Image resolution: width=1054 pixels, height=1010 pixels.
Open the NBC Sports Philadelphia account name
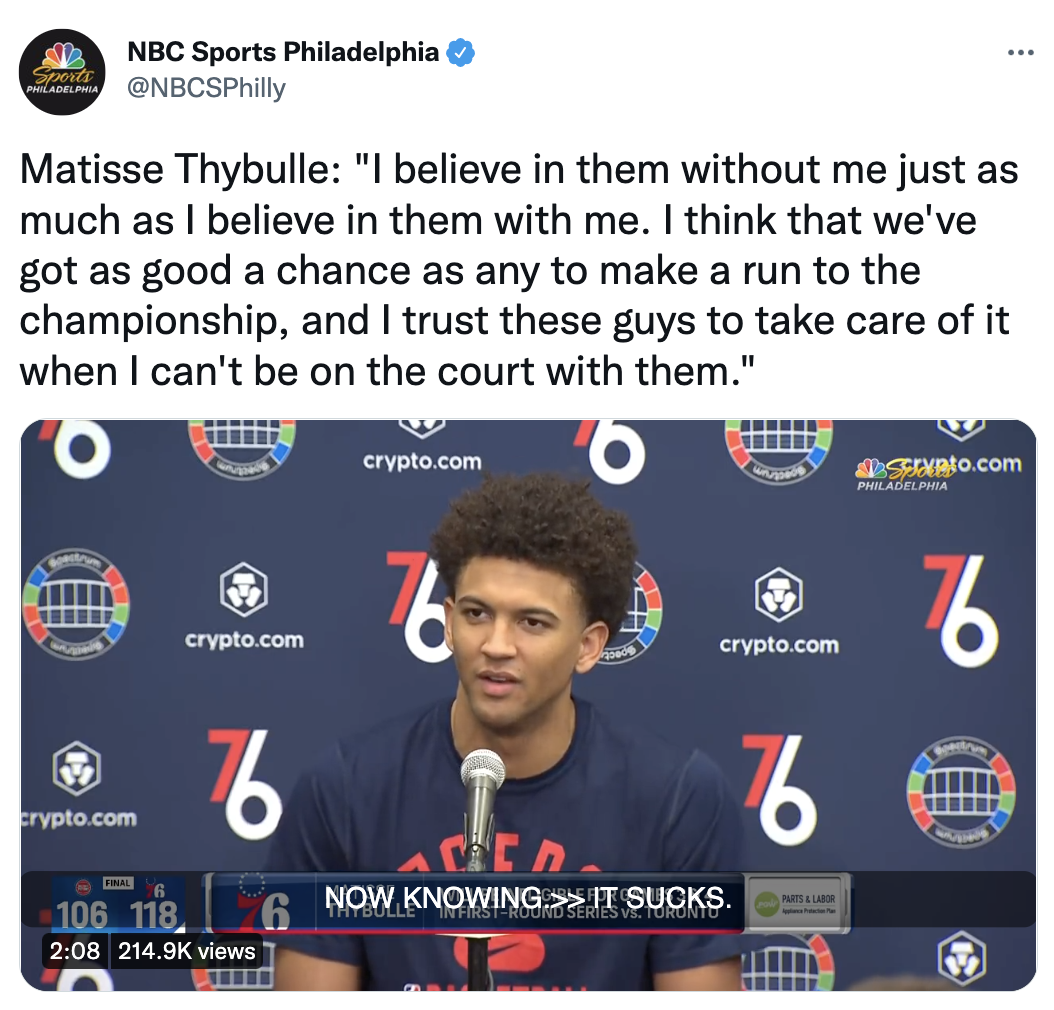283,52
